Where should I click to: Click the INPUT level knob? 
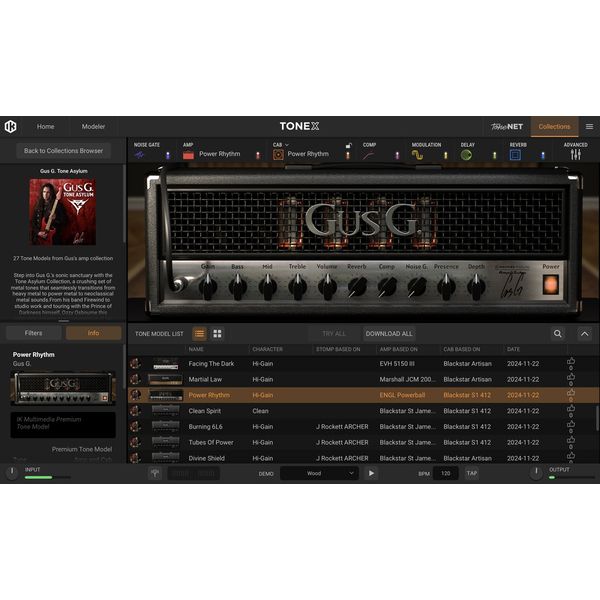coord(12,473)
